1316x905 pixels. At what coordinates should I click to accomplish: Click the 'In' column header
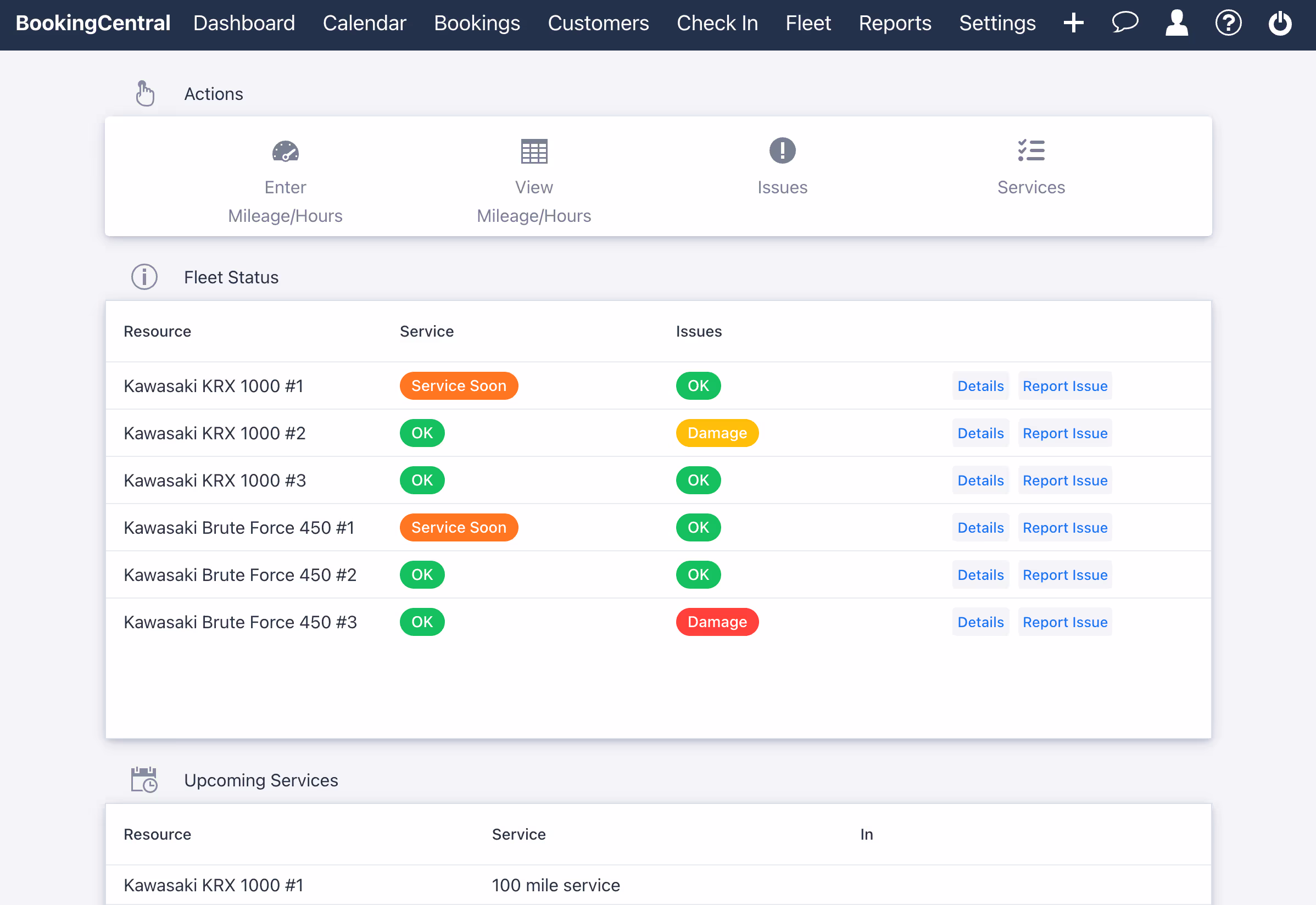(x=866, y=834)
